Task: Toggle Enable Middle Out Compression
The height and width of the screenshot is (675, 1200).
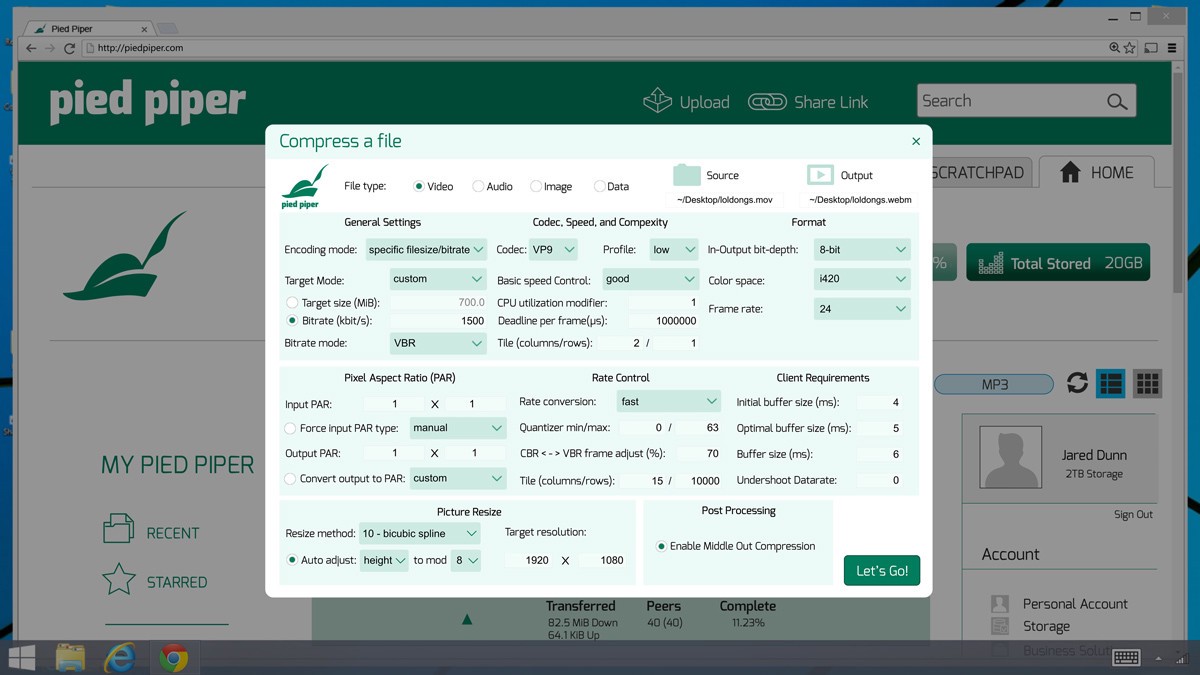Action: [x=661, y=546]
